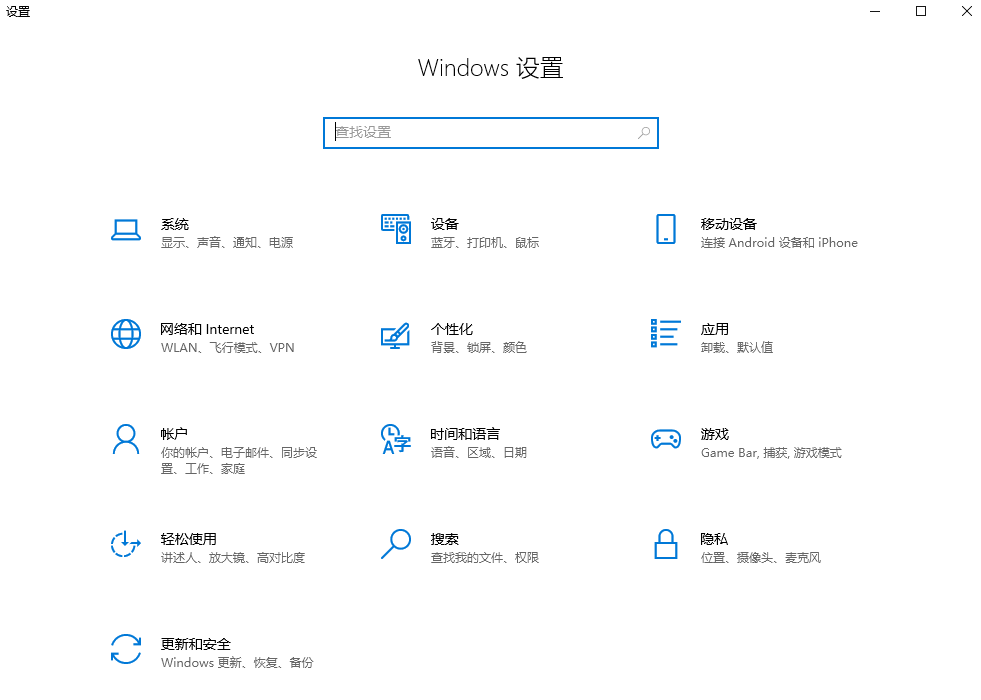Open 隐私 settings via the padlock icon
The image size is (981, 700).
(x=666, y=543)
